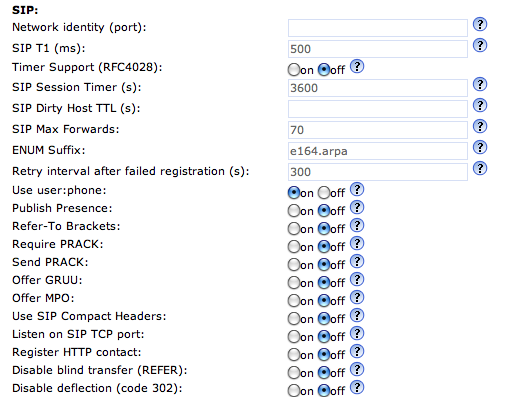Set Use user:phone to off
This screenshot has height=397, width=529.
[324, 193]
